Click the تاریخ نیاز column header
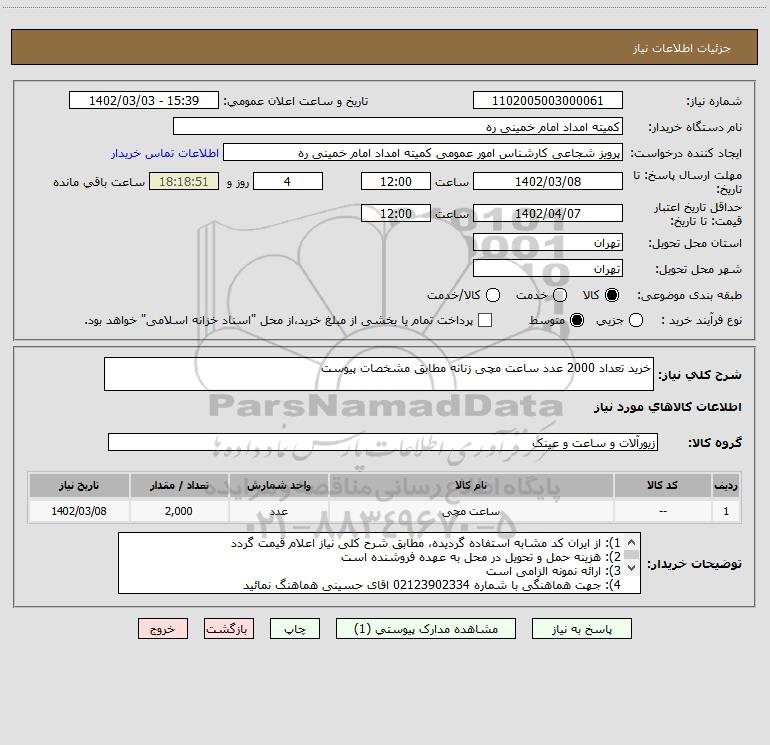The height and width of the screenshot is (745, 770). pyautogui.click(x=79, y=485)
